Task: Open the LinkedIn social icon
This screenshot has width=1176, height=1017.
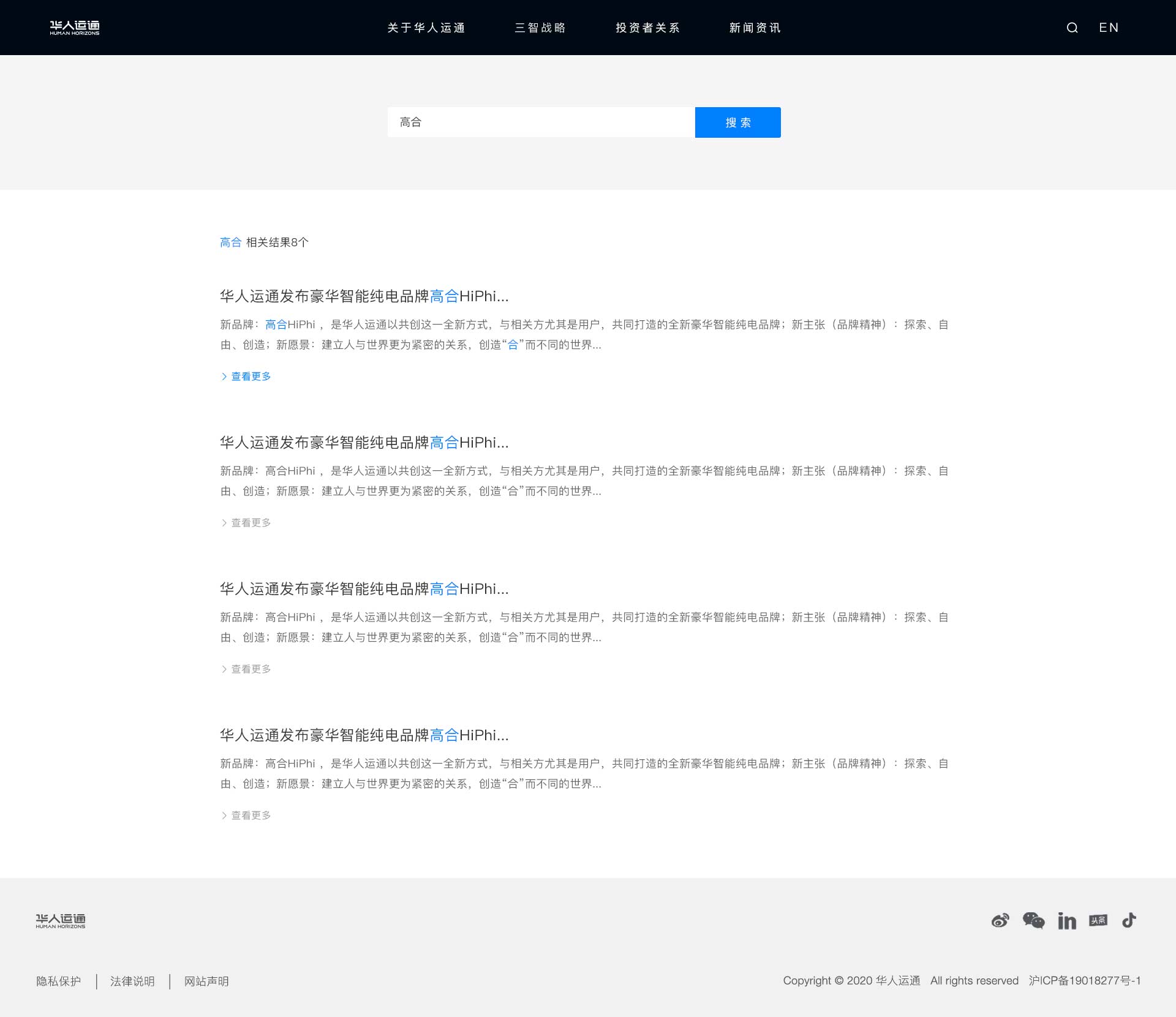Action: tap(1066, 921)
